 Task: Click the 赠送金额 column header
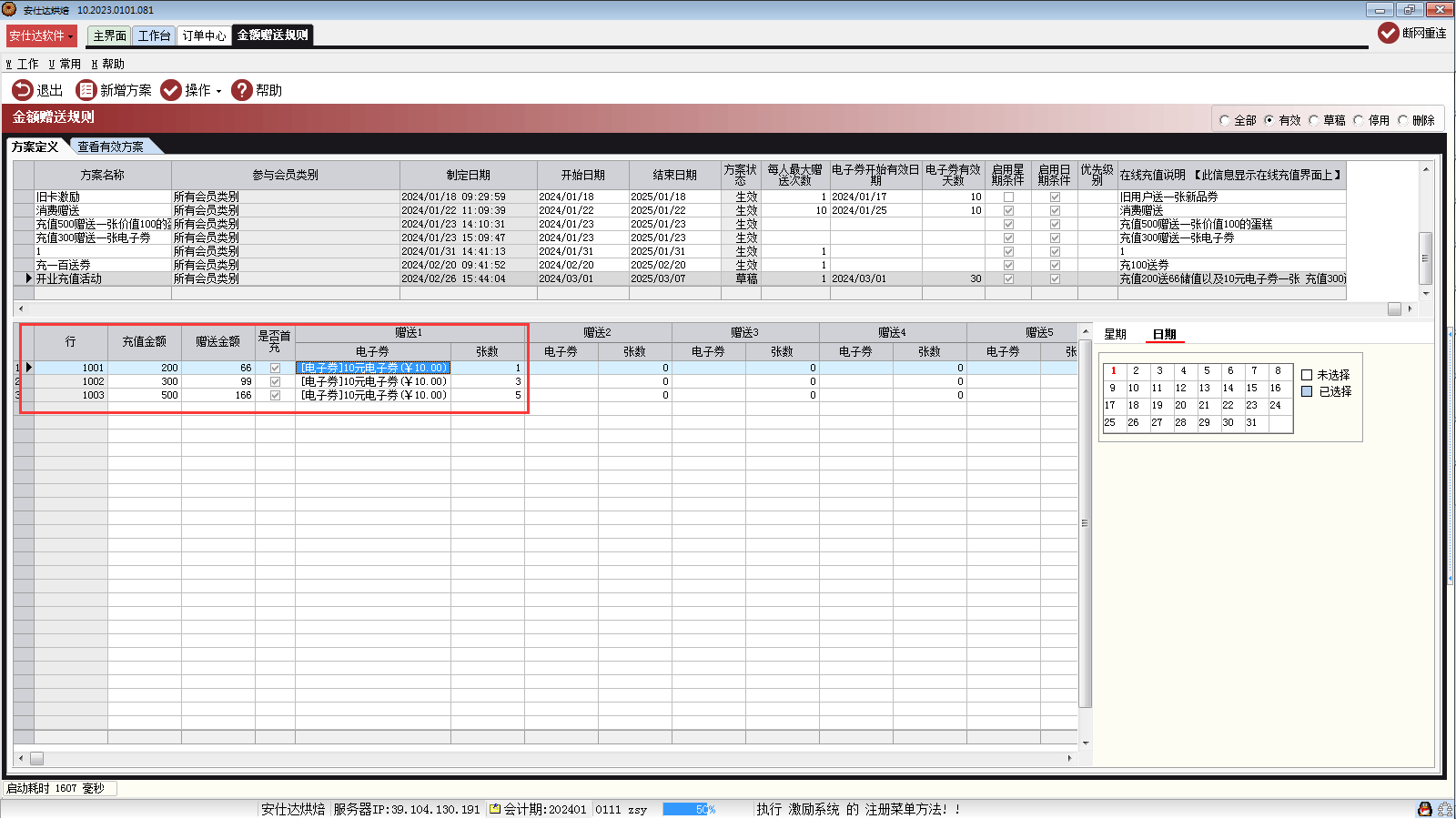coord(217,341)
